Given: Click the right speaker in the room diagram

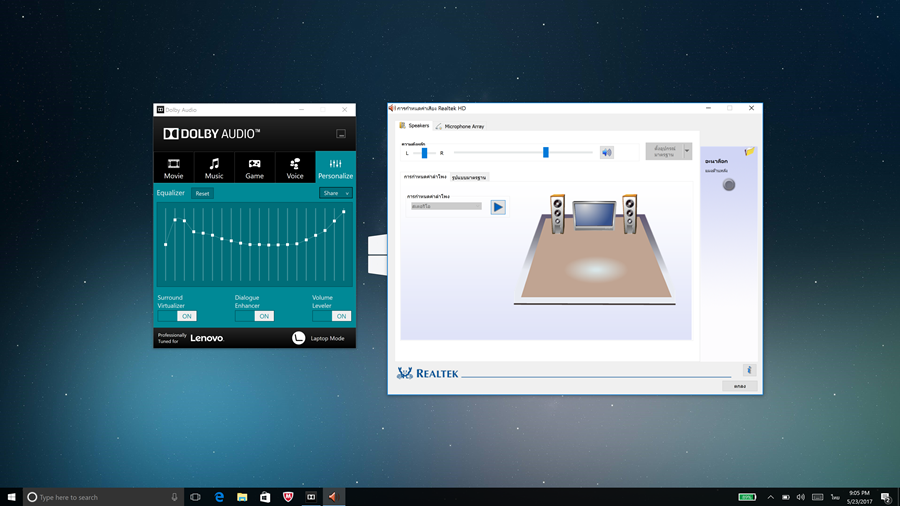Looking at the screenshot, I should [630, 214].
